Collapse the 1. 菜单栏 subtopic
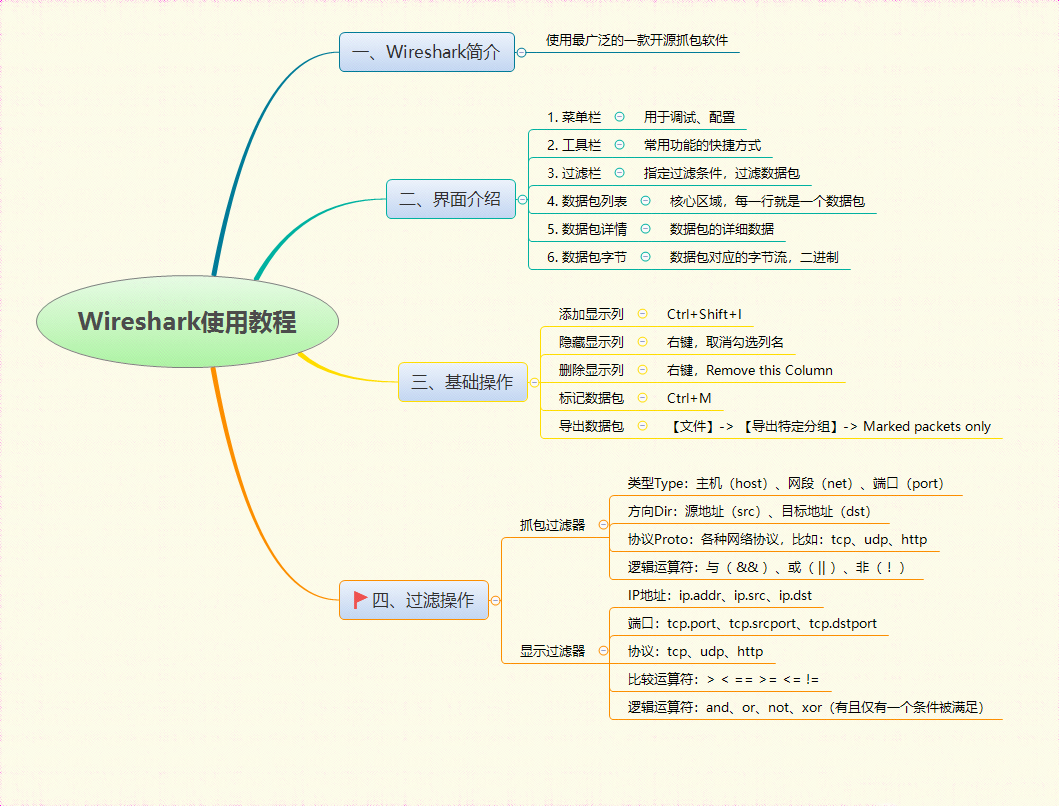Viewport: 1059px width, 806px height. point(619,117)
